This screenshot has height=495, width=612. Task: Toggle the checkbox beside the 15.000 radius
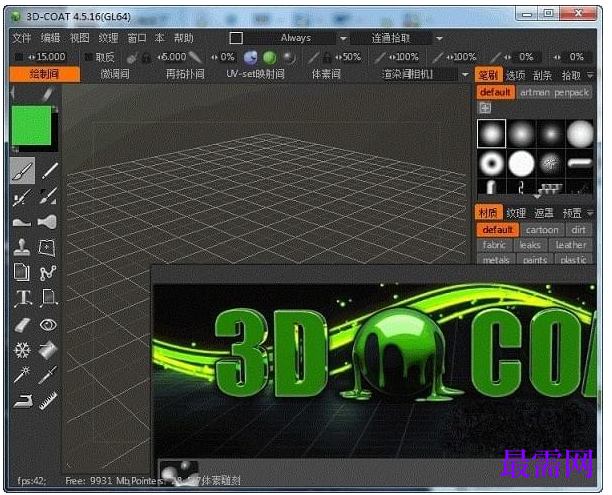tap(18, 57)
